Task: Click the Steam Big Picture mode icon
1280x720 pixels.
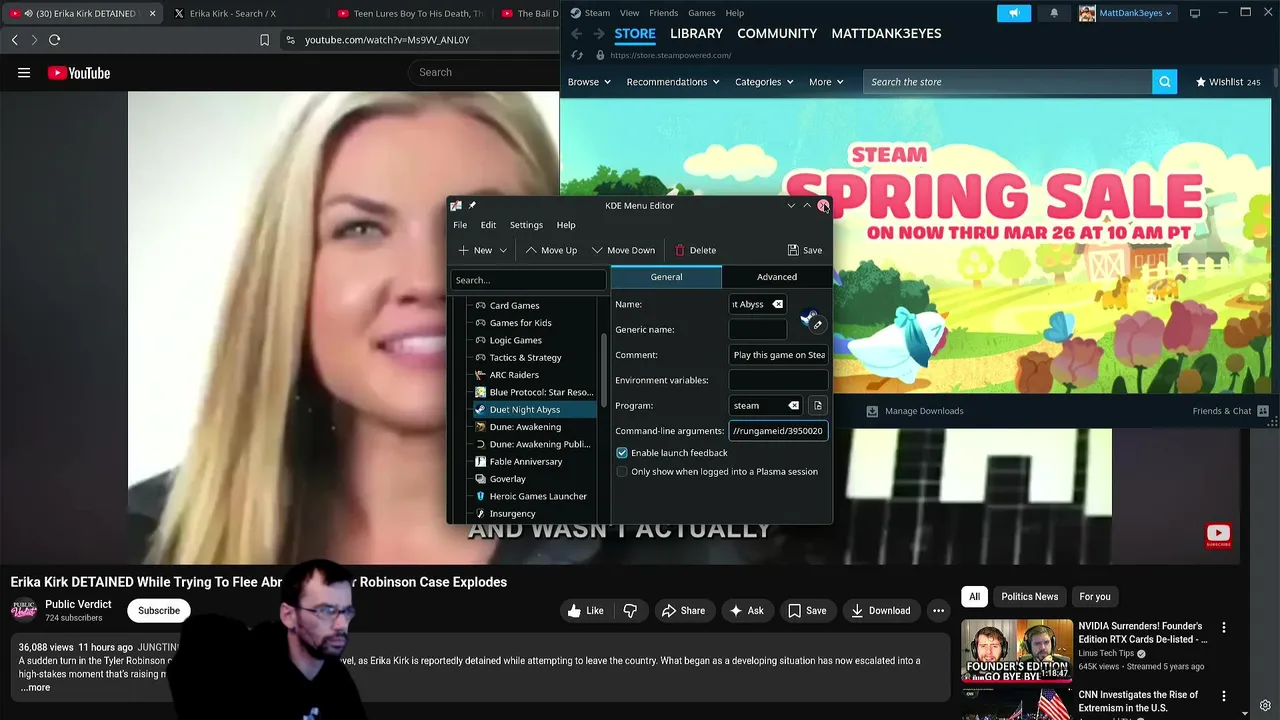Action: (1194, 13)
